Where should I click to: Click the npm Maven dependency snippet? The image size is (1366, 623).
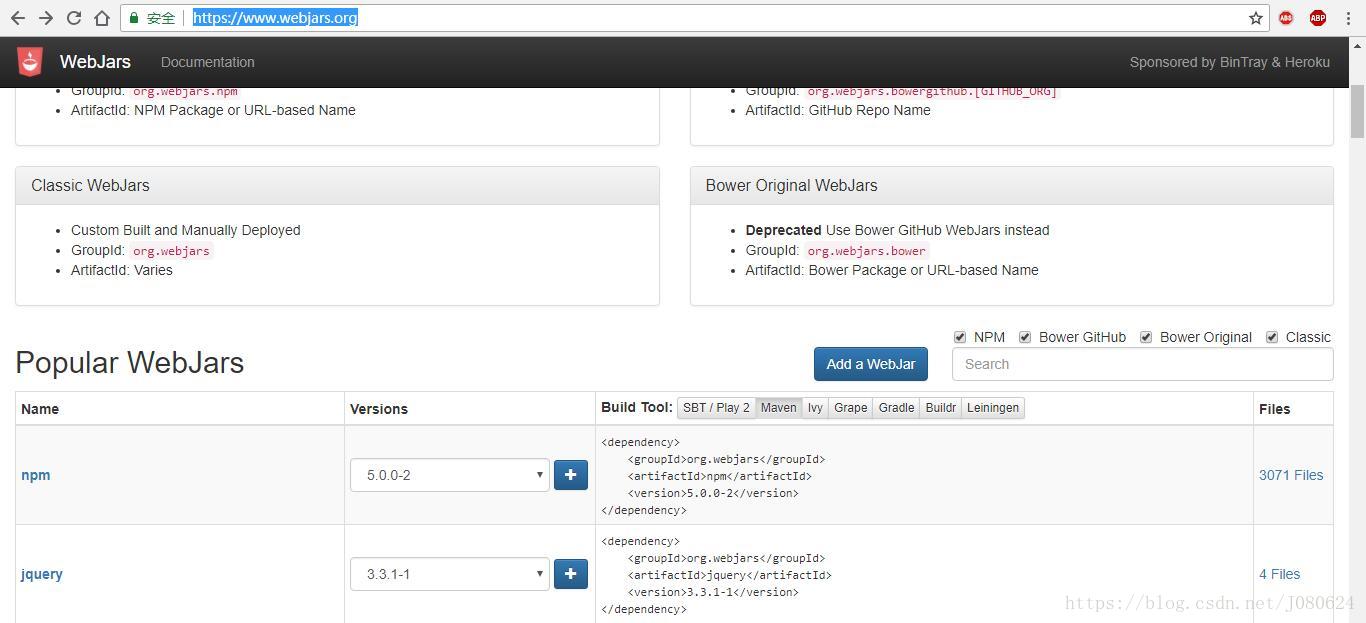point(714,476)
